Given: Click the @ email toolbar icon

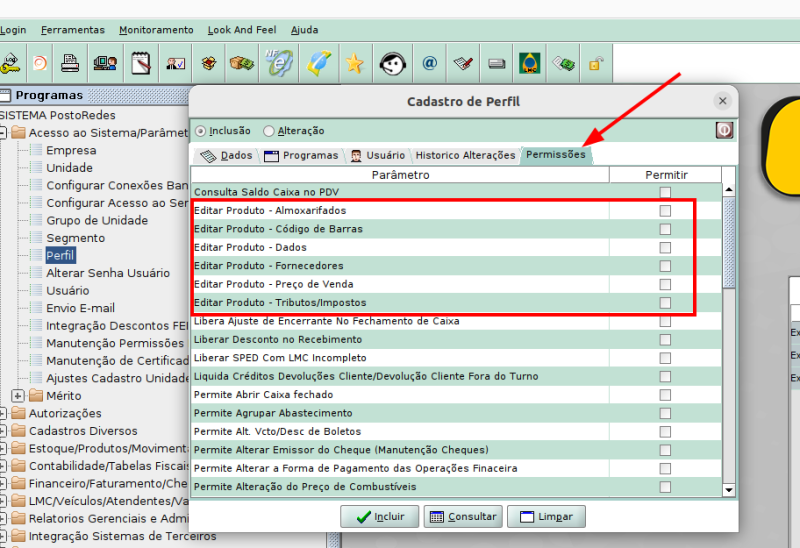Looking at the screenshot, I should tap(429, 64).
